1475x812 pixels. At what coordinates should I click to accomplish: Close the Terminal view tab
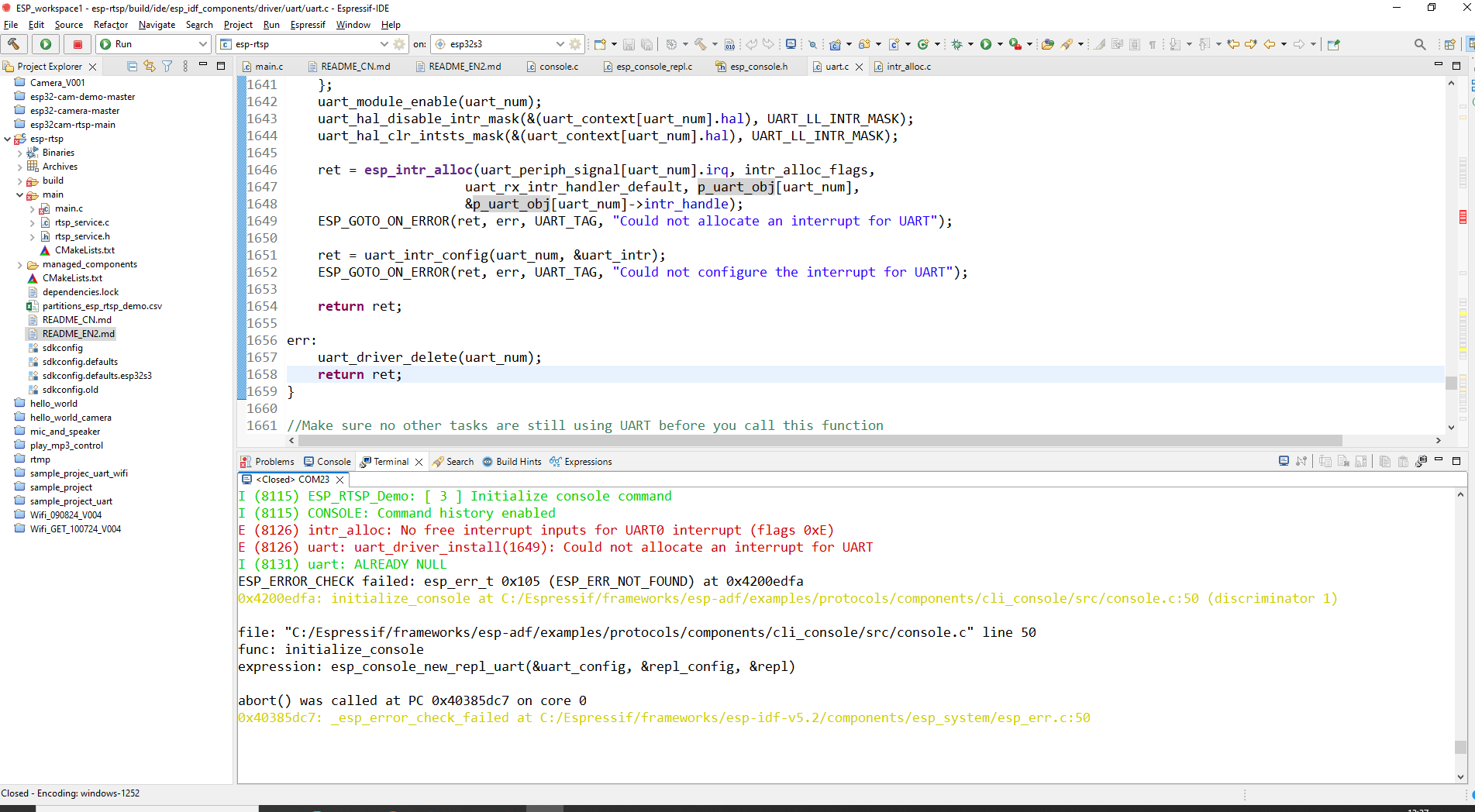419,462
